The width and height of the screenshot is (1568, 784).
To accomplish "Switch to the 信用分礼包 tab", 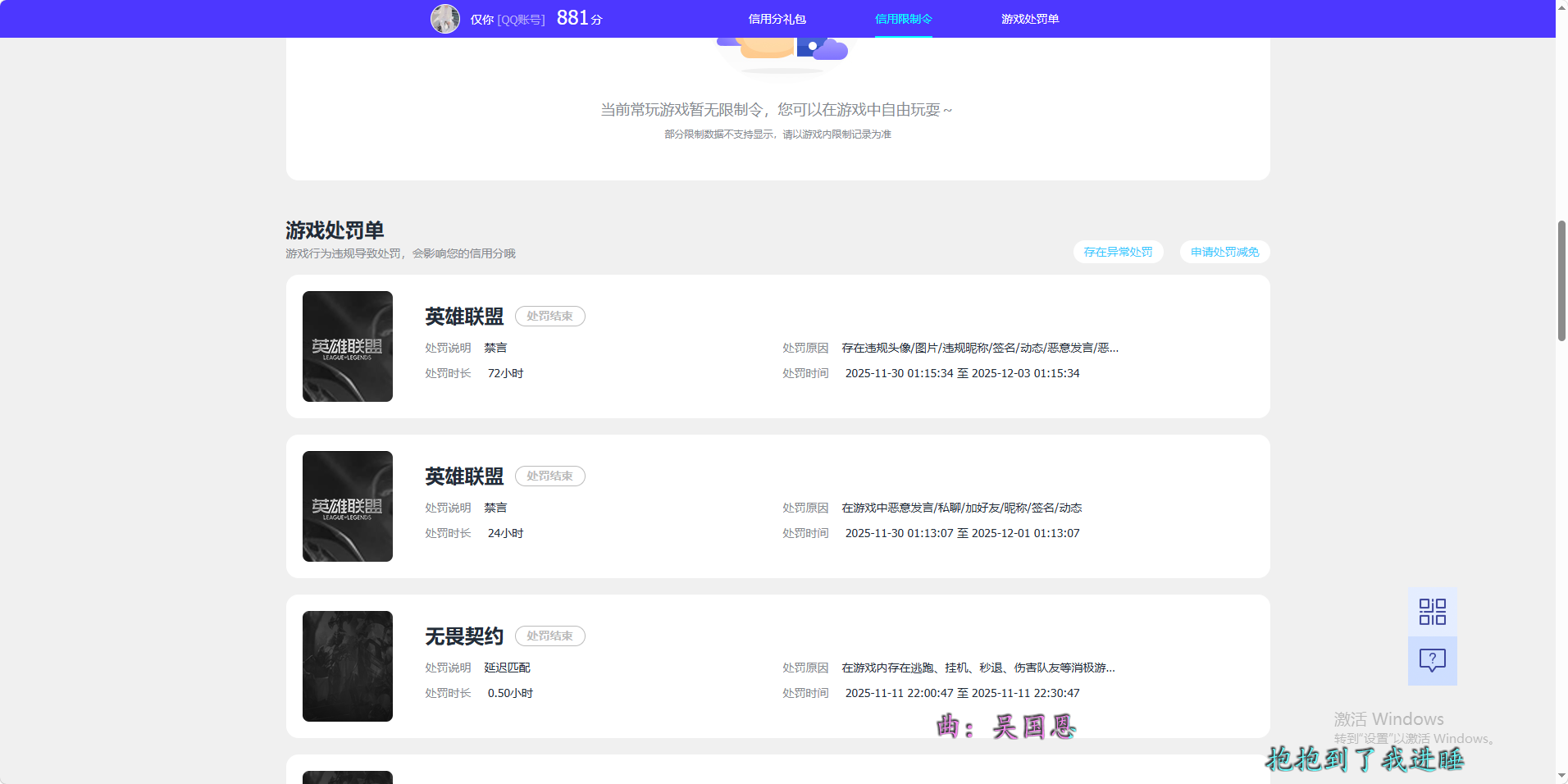I will click(x=777, y=19).
